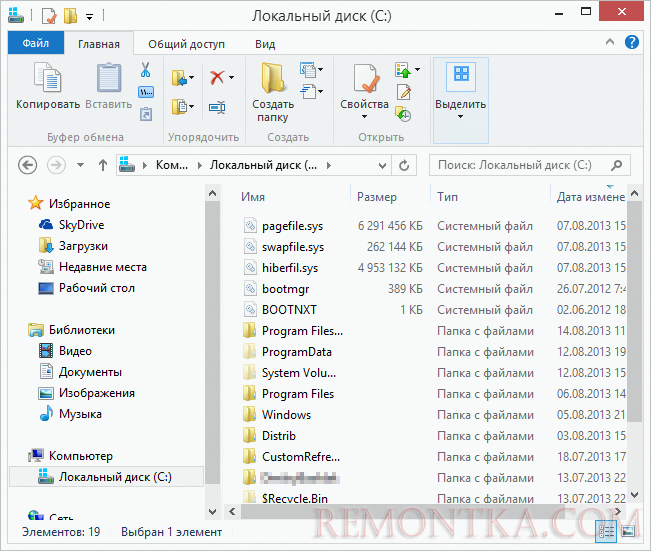Screen dimensions: 651x551
Task: Sort by Тип column header
Action: coord(447,197)
